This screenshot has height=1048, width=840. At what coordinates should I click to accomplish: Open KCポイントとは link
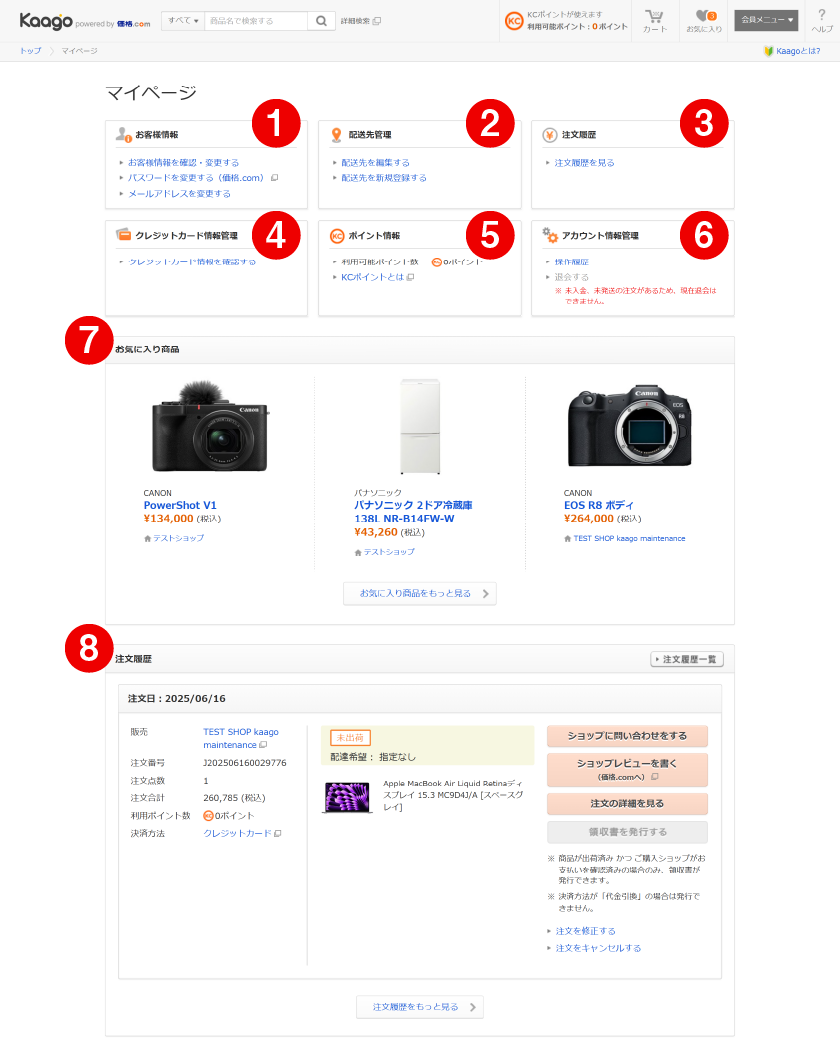point(372,277)
